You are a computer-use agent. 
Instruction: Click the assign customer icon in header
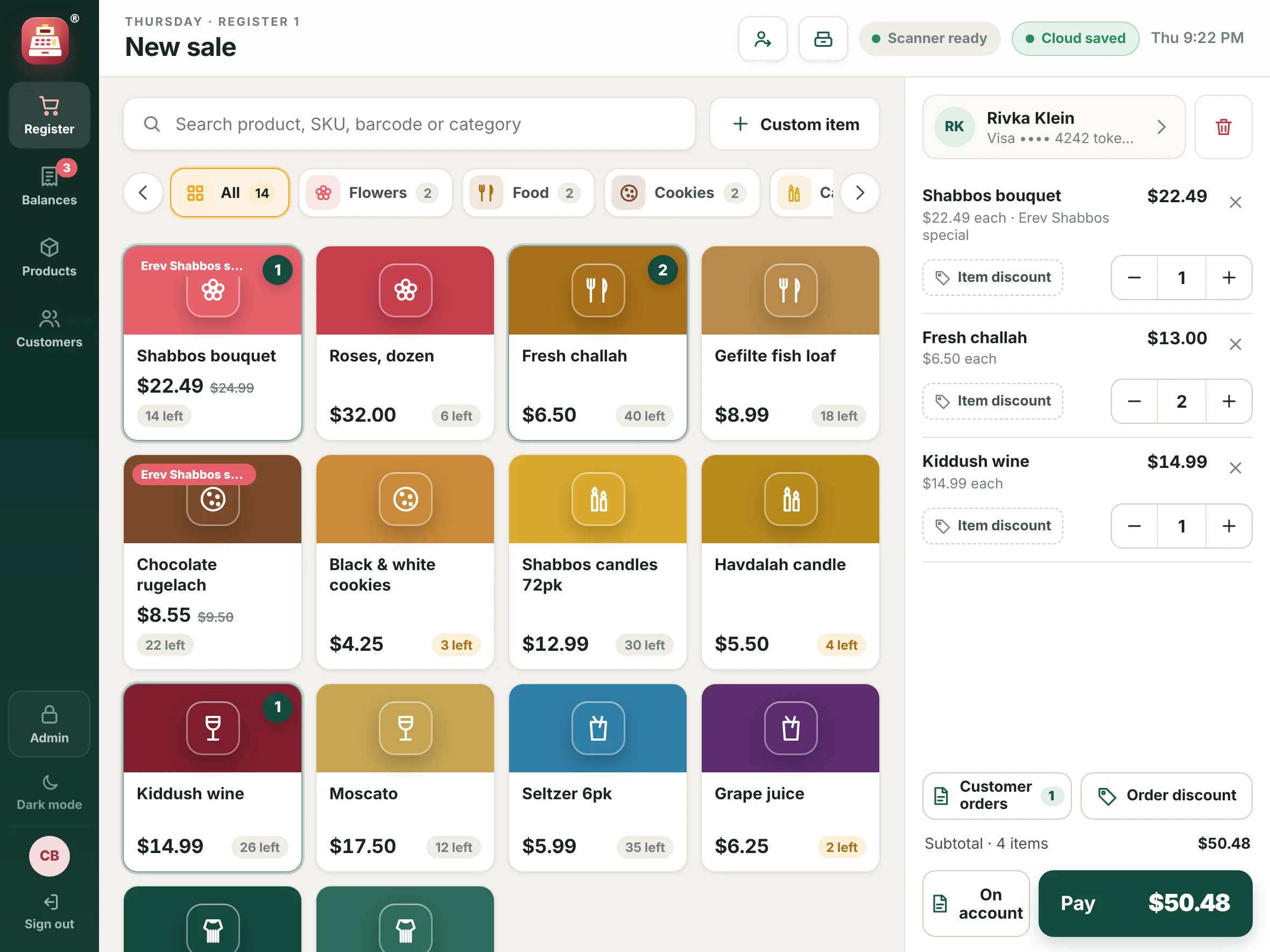pyautogui.click(x=763, y=39)
